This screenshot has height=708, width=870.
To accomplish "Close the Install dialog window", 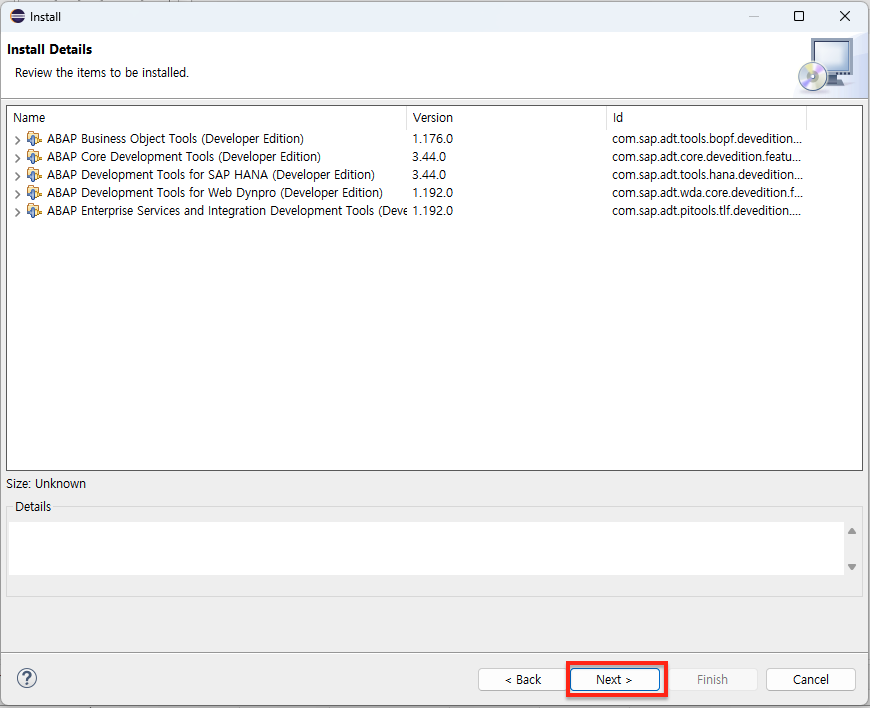I will click(x=844, y=16).
